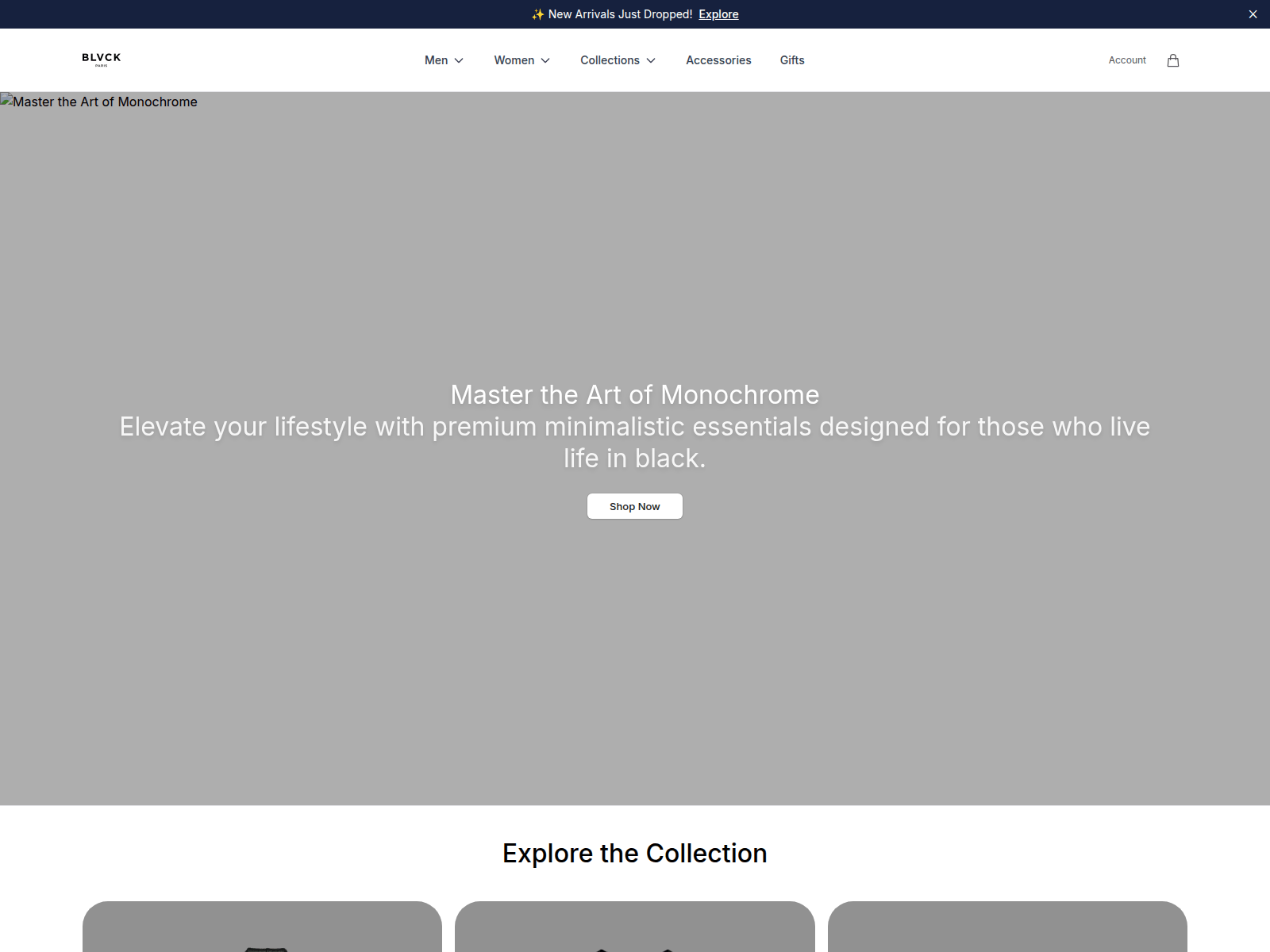This screenshot has height=952, width=1270.
Task: Open the third collection card thumbnail
Action: point(1007,927)
